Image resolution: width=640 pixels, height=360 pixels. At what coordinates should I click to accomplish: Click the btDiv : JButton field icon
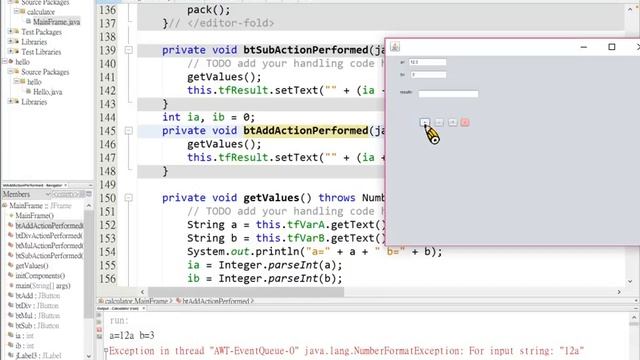tap(11, 305)
